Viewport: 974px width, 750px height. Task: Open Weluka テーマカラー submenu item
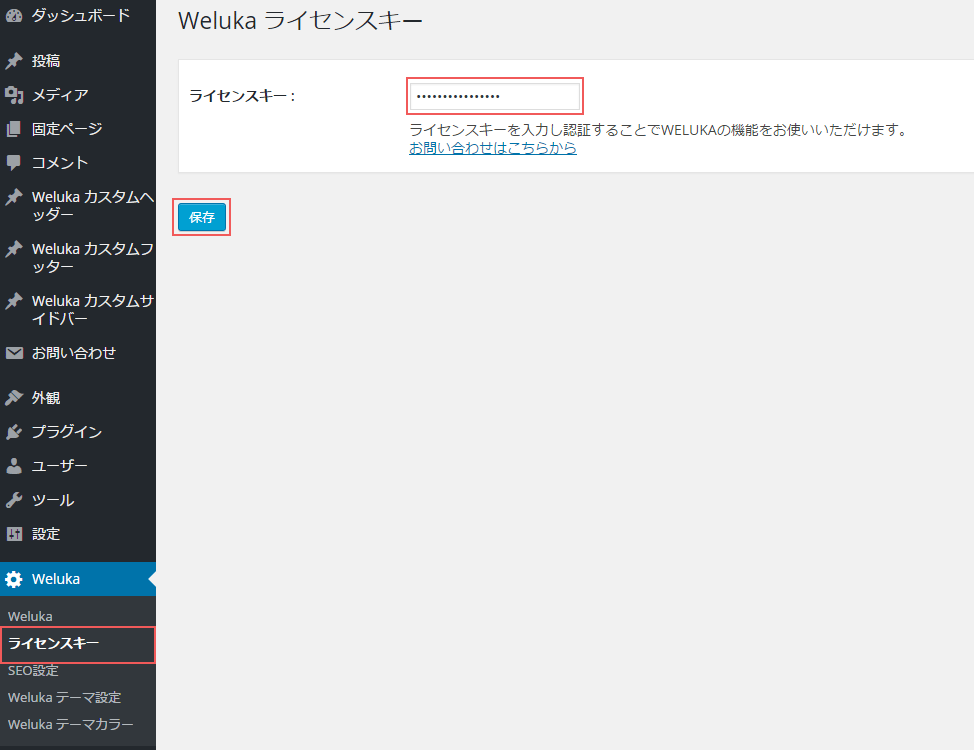click(x=70, y=725)
